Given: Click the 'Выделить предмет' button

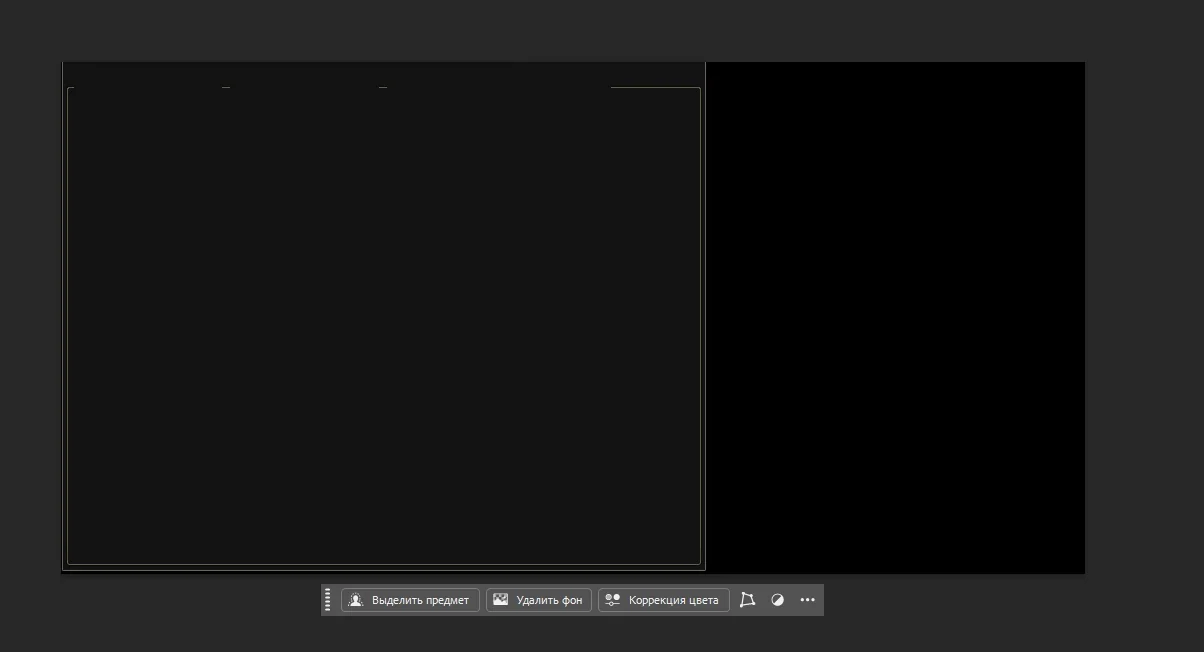Looking at the screenshot, I should 410,600.
